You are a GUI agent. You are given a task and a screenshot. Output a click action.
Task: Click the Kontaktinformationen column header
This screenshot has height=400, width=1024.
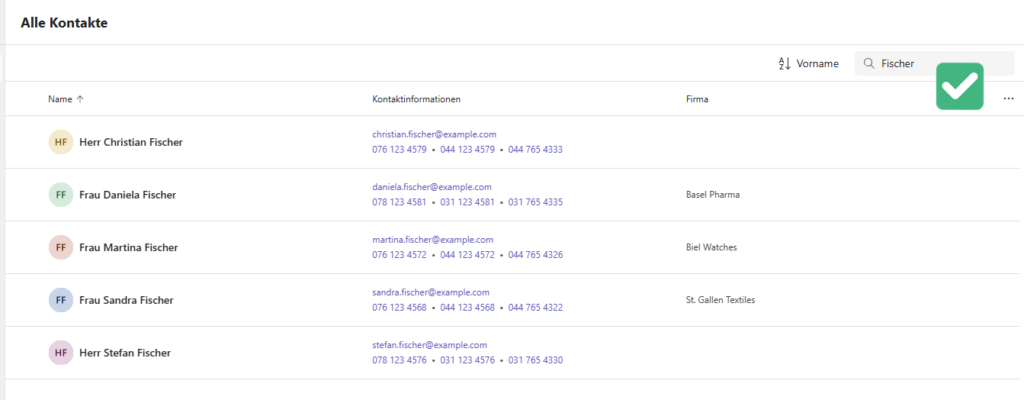click(415, 99)
